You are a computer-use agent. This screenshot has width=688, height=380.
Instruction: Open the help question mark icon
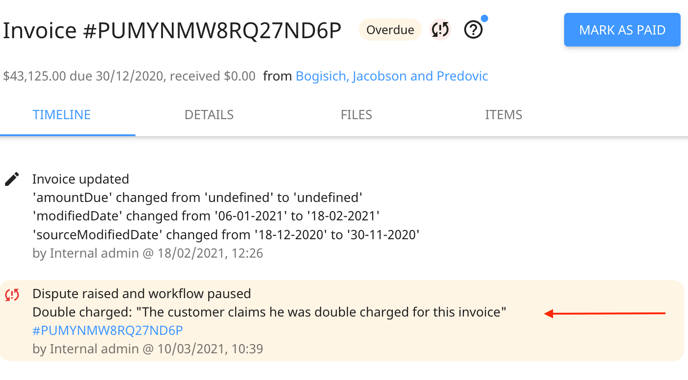point(473,30)
